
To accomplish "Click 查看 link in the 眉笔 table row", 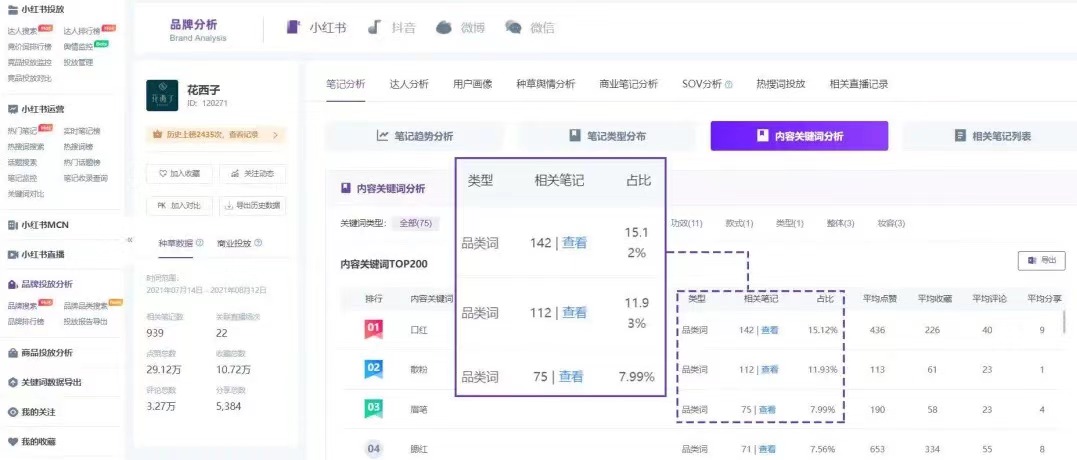I will tap(767, 410).
